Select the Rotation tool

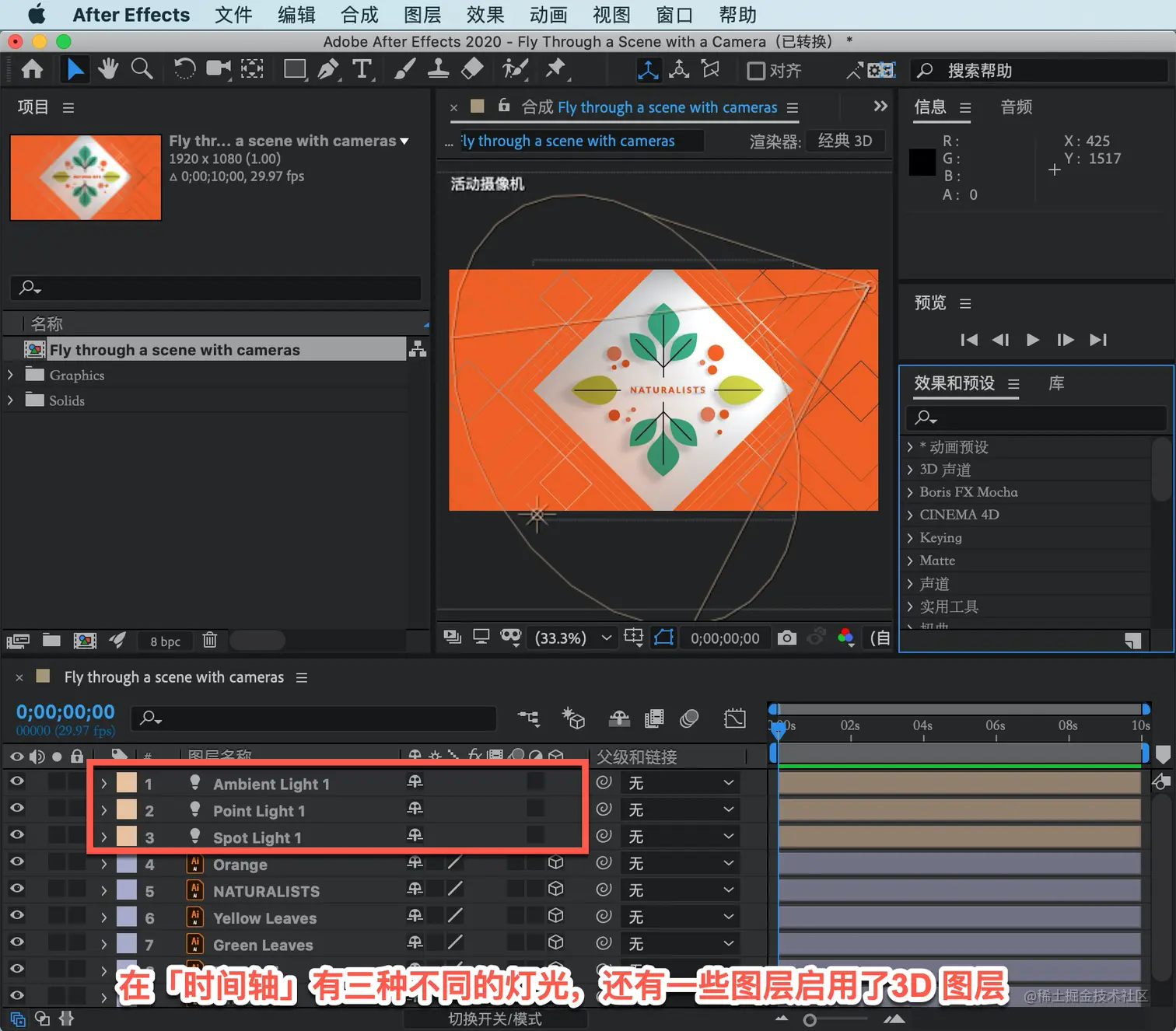point(184,70)
